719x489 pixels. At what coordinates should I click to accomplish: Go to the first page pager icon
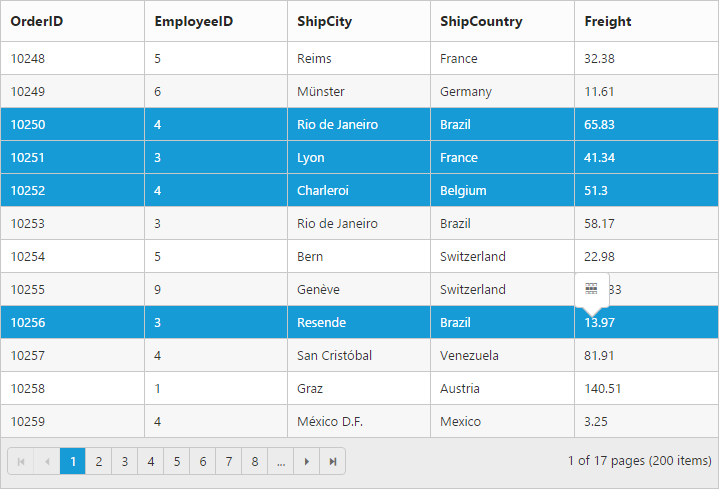point(20,461)
